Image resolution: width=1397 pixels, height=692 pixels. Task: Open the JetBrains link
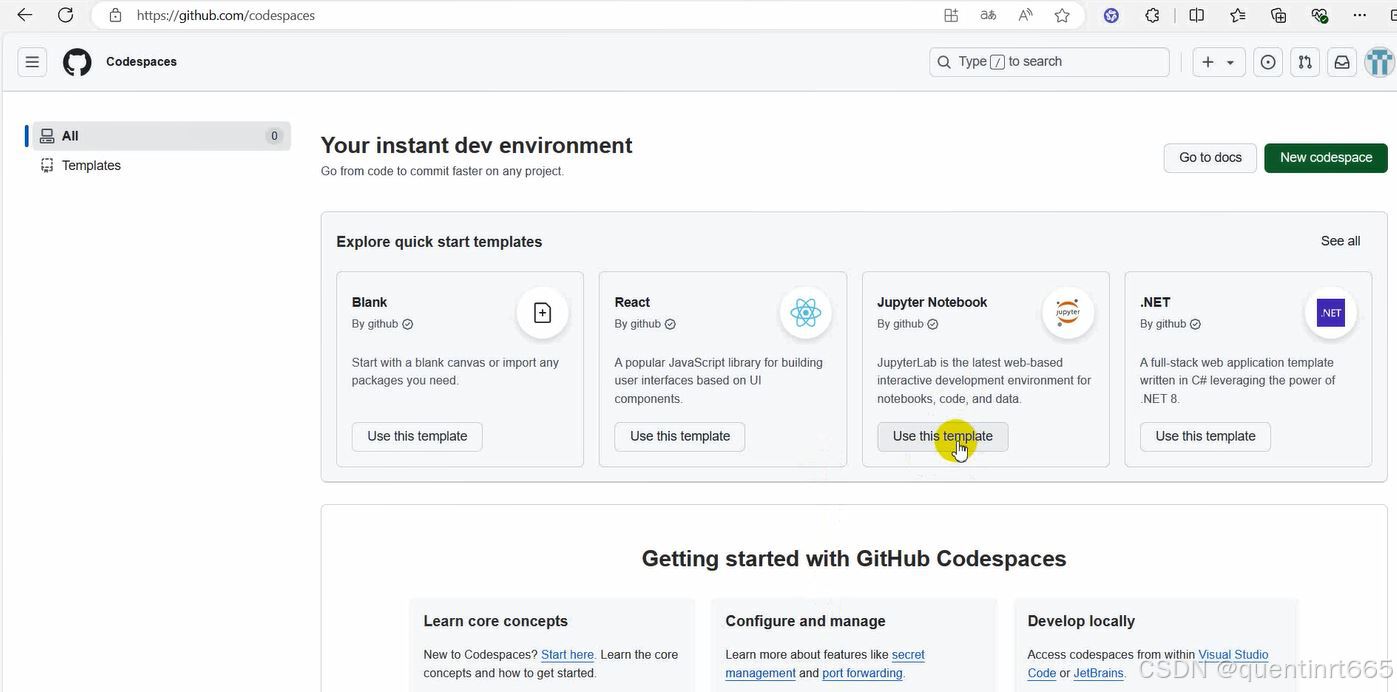point(1098,673)
